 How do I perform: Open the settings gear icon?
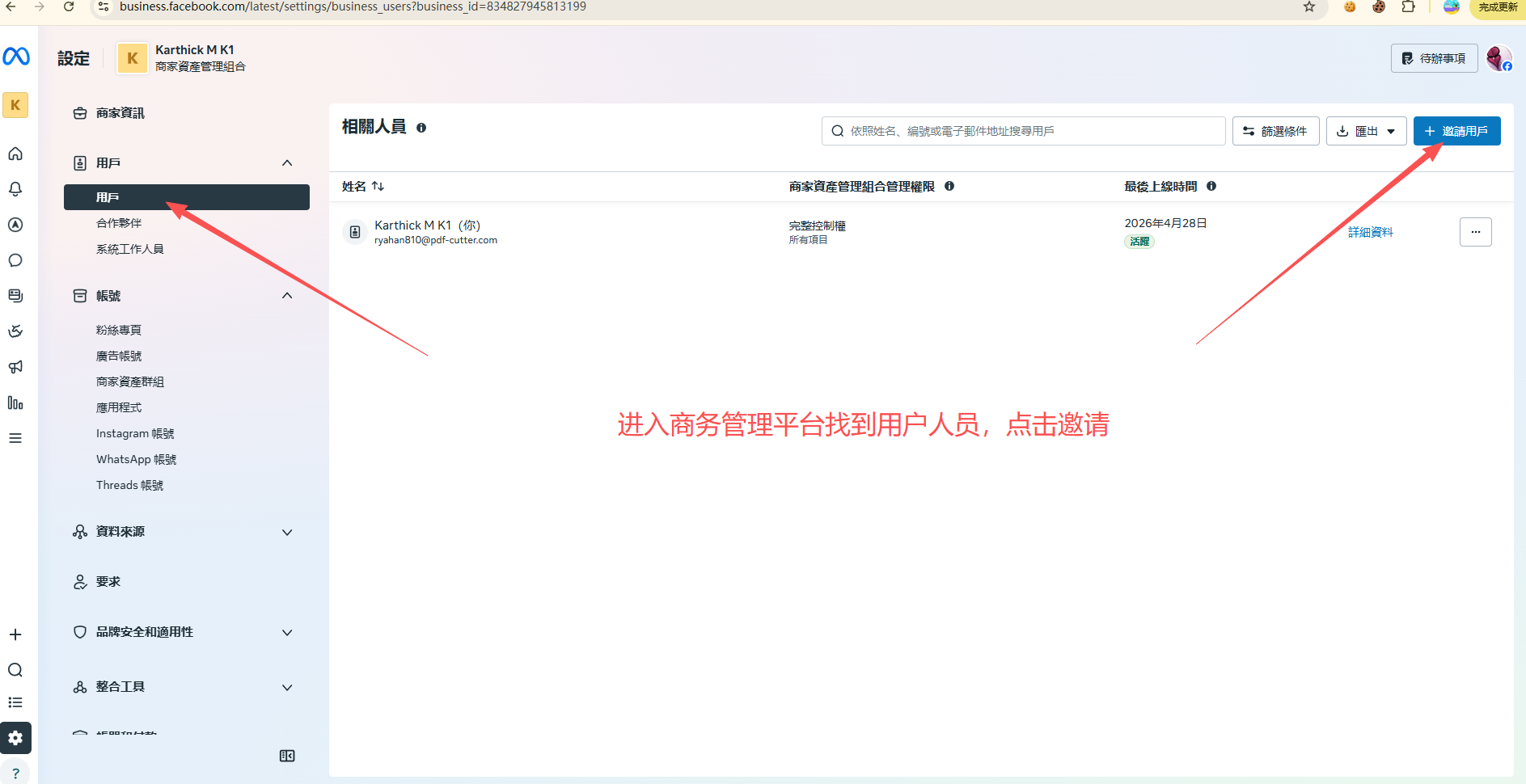(x=15, y=738)
